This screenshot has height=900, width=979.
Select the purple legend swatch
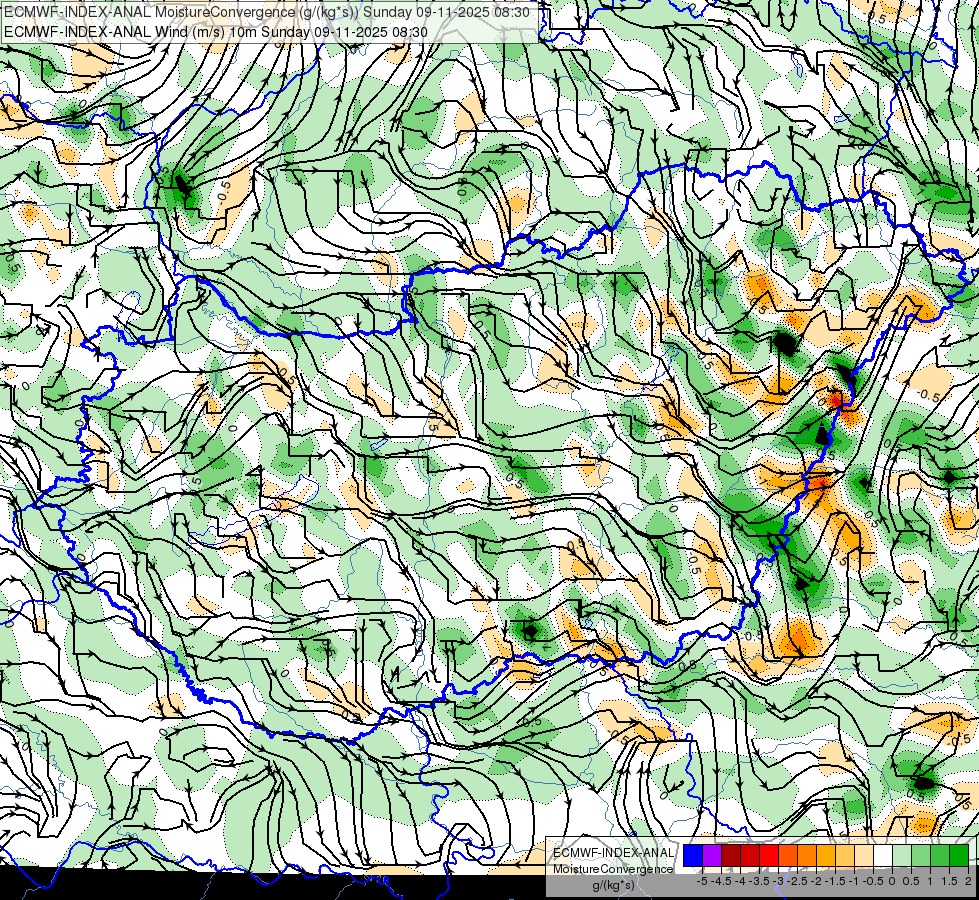coord(712,855)
